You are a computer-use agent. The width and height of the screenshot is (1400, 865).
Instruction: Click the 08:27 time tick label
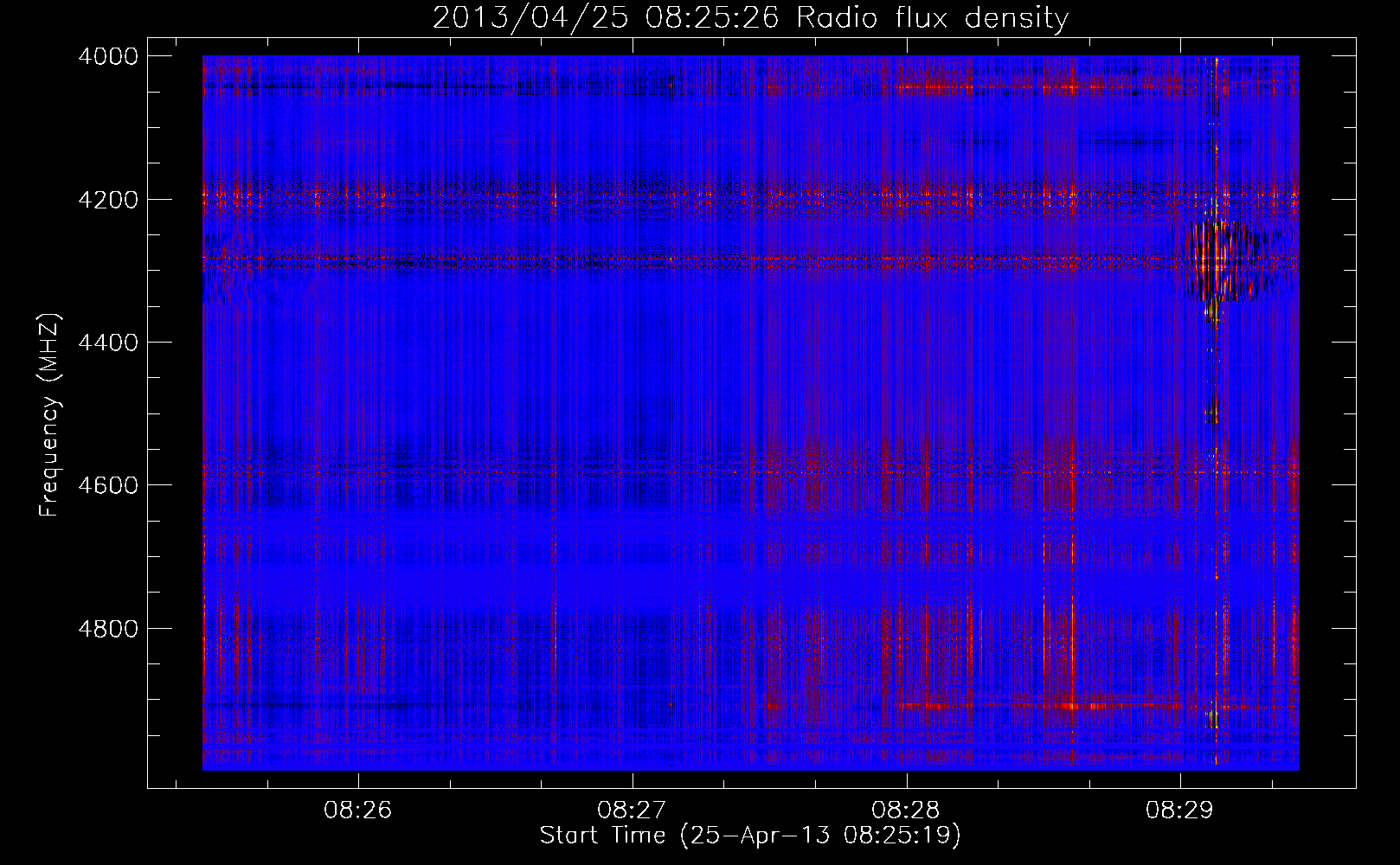[x=633, y=811]
